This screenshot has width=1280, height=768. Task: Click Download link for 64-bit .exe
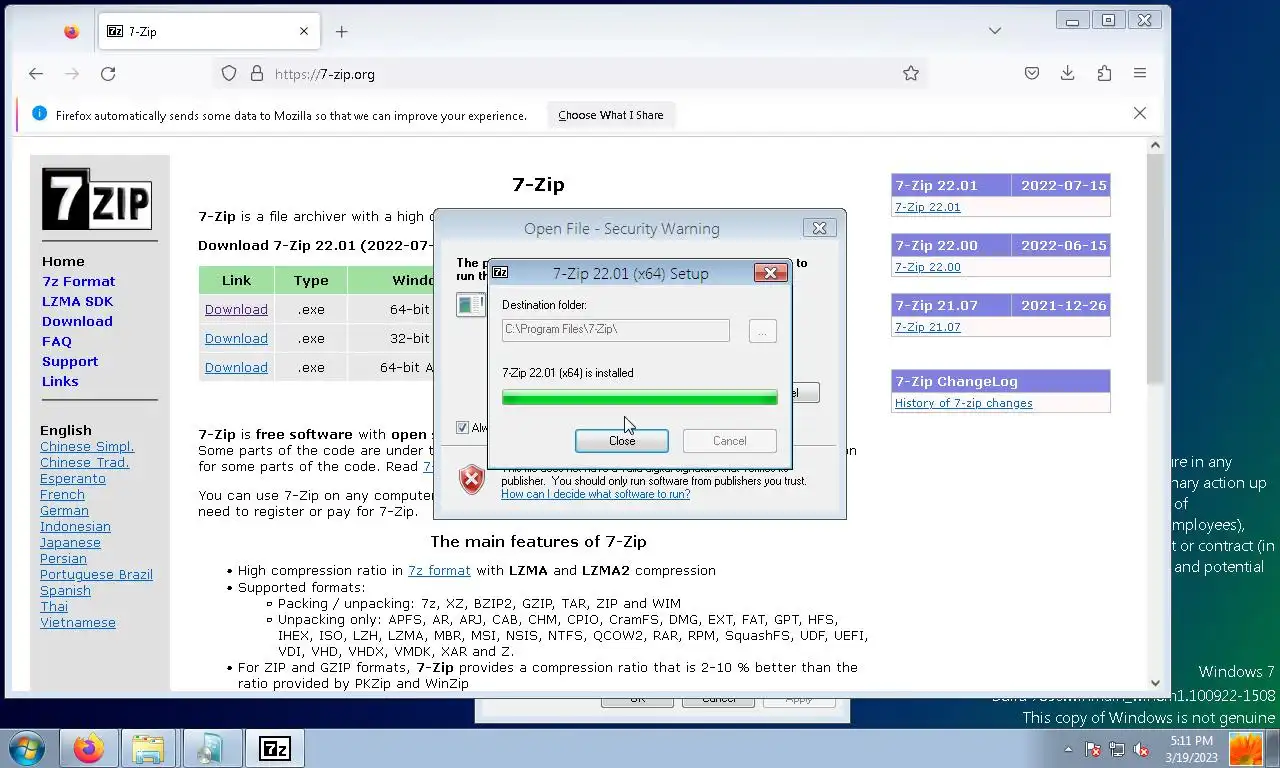click(x=236, y=309)
